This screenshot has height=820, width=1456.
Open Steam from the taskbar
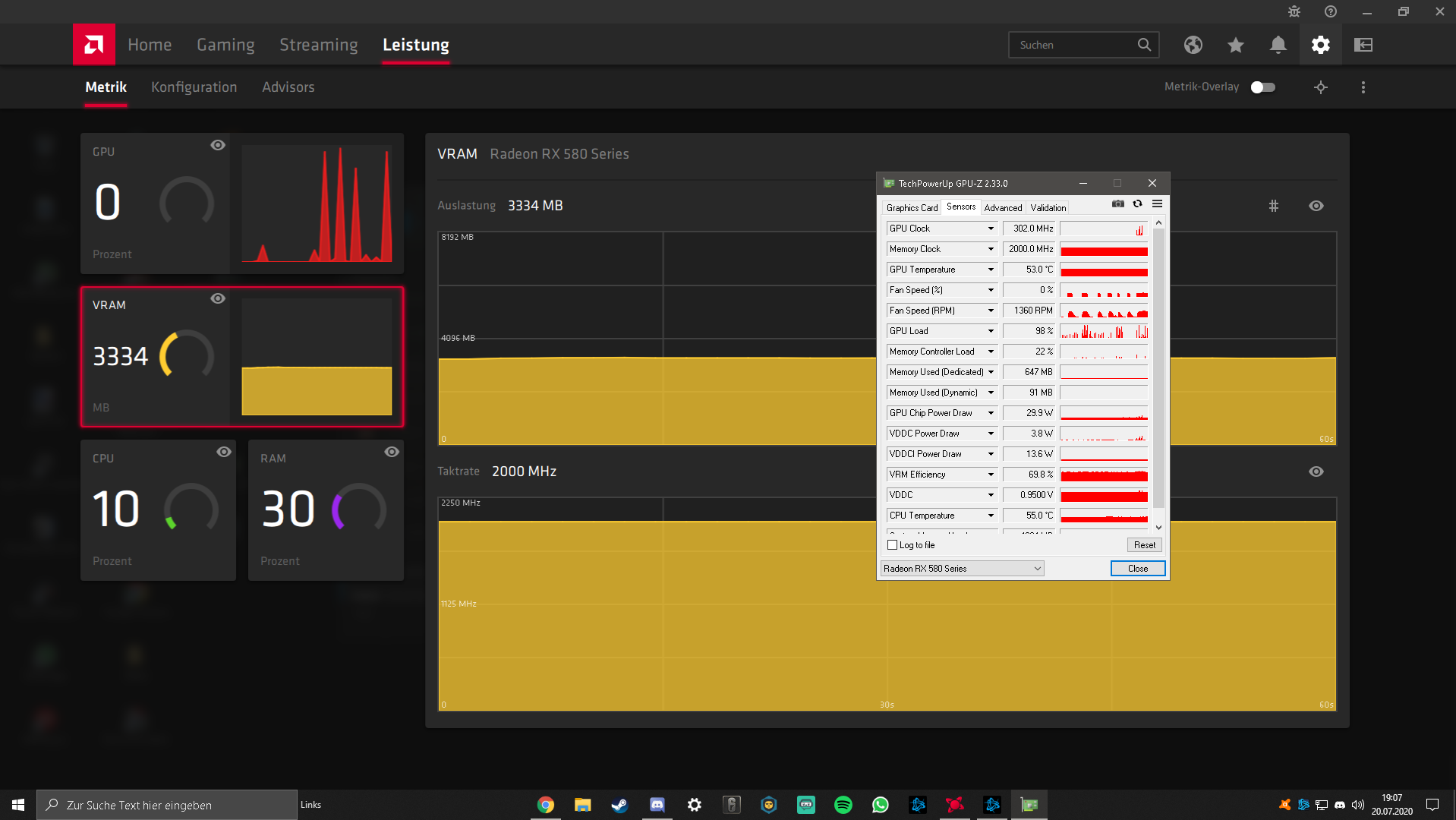click(619, 805)
